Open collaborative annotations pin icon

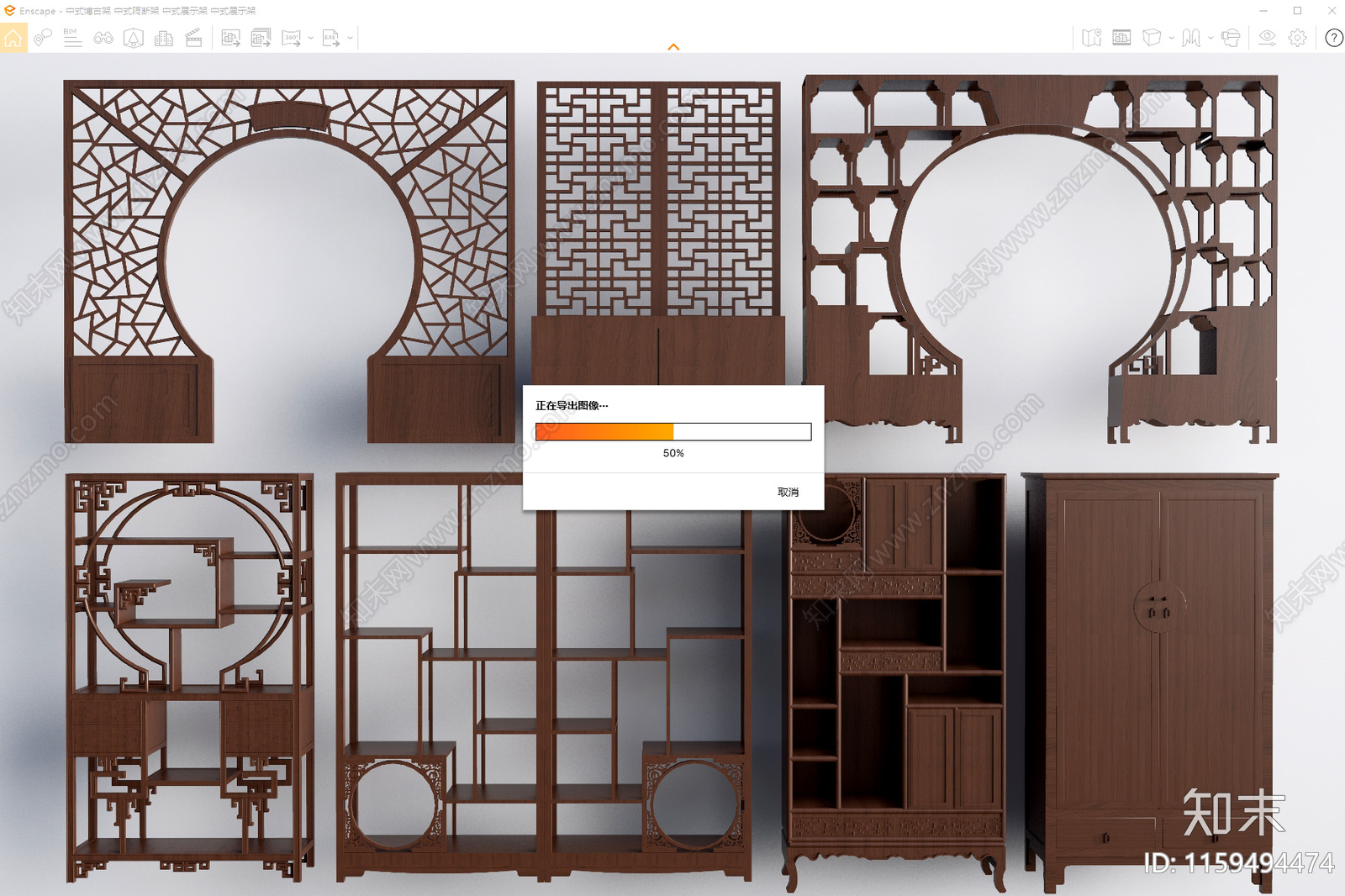[43, 38]
